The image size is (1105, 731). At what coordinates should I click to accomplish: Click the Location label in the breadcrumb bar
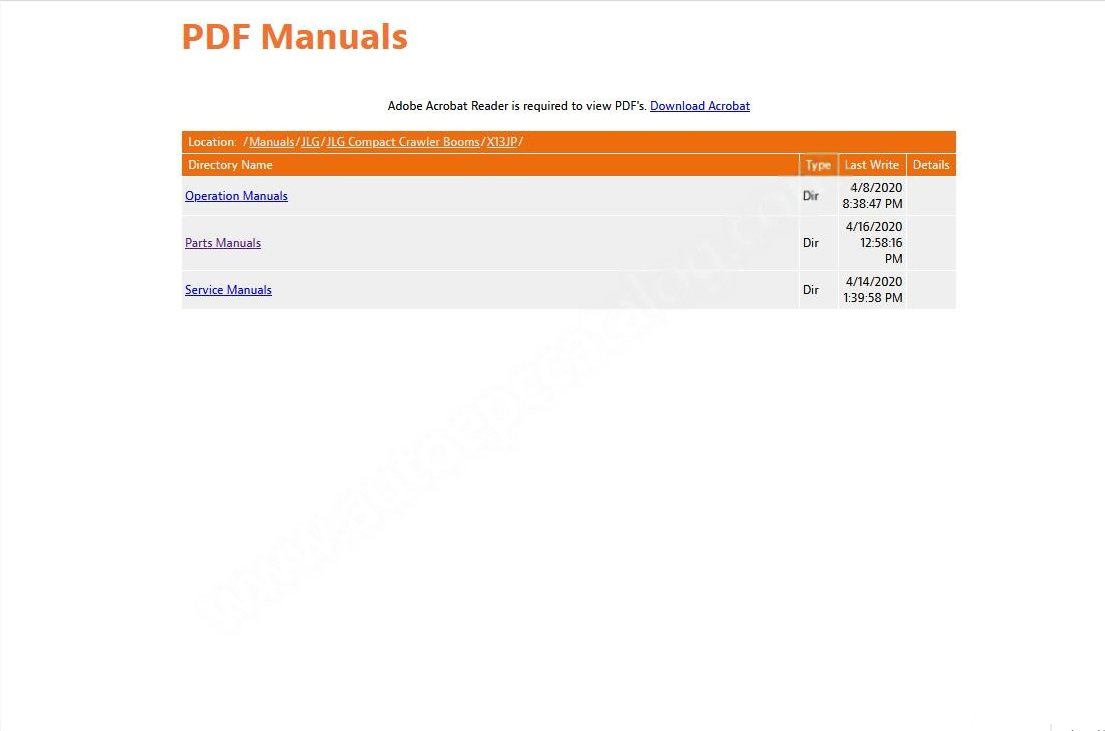click(x=212, y=142)
